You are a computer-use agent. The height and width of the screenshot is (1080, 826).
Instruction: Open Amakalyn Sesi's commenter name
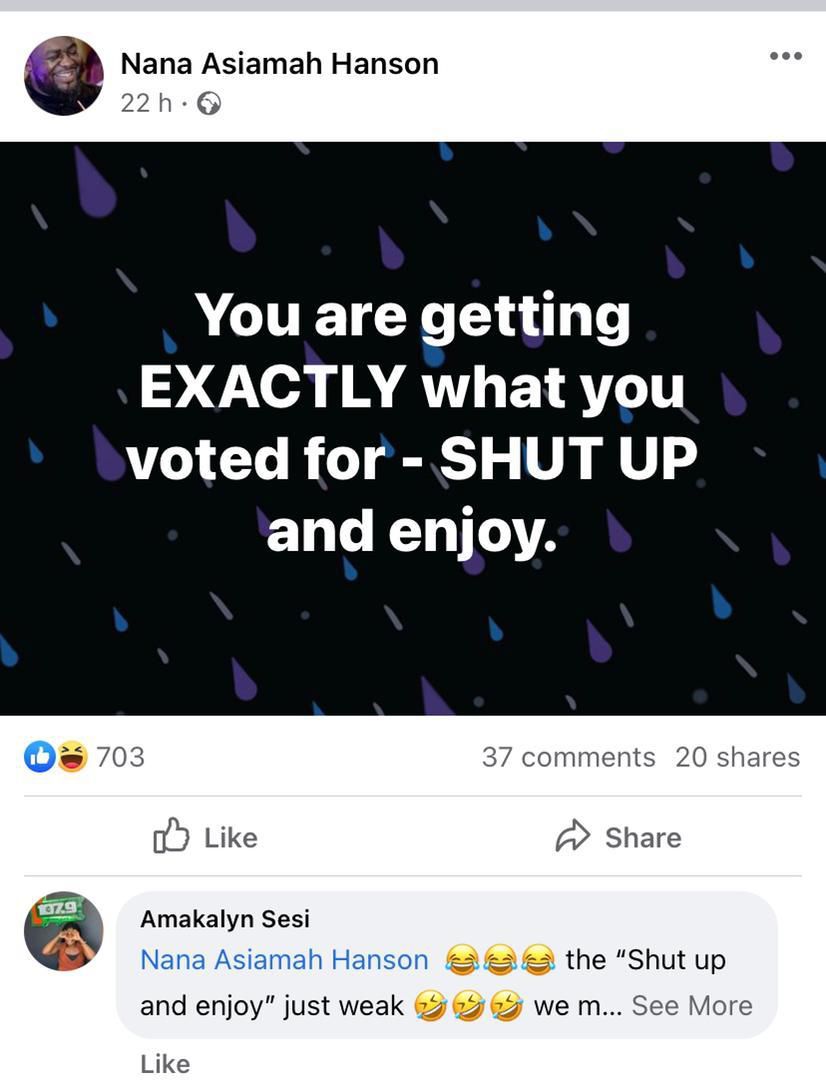[x=225, y=918]
